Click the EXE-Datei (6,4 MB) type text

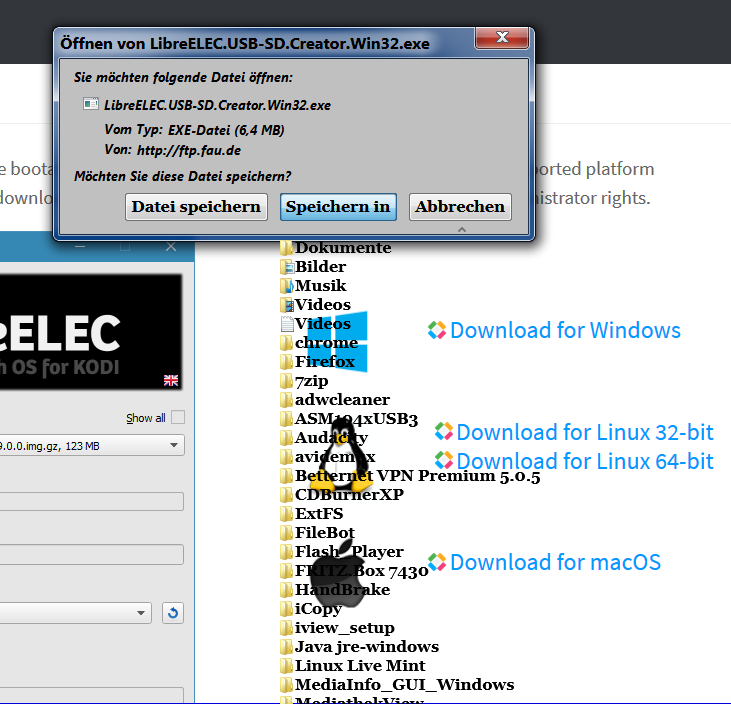(226, 130)
